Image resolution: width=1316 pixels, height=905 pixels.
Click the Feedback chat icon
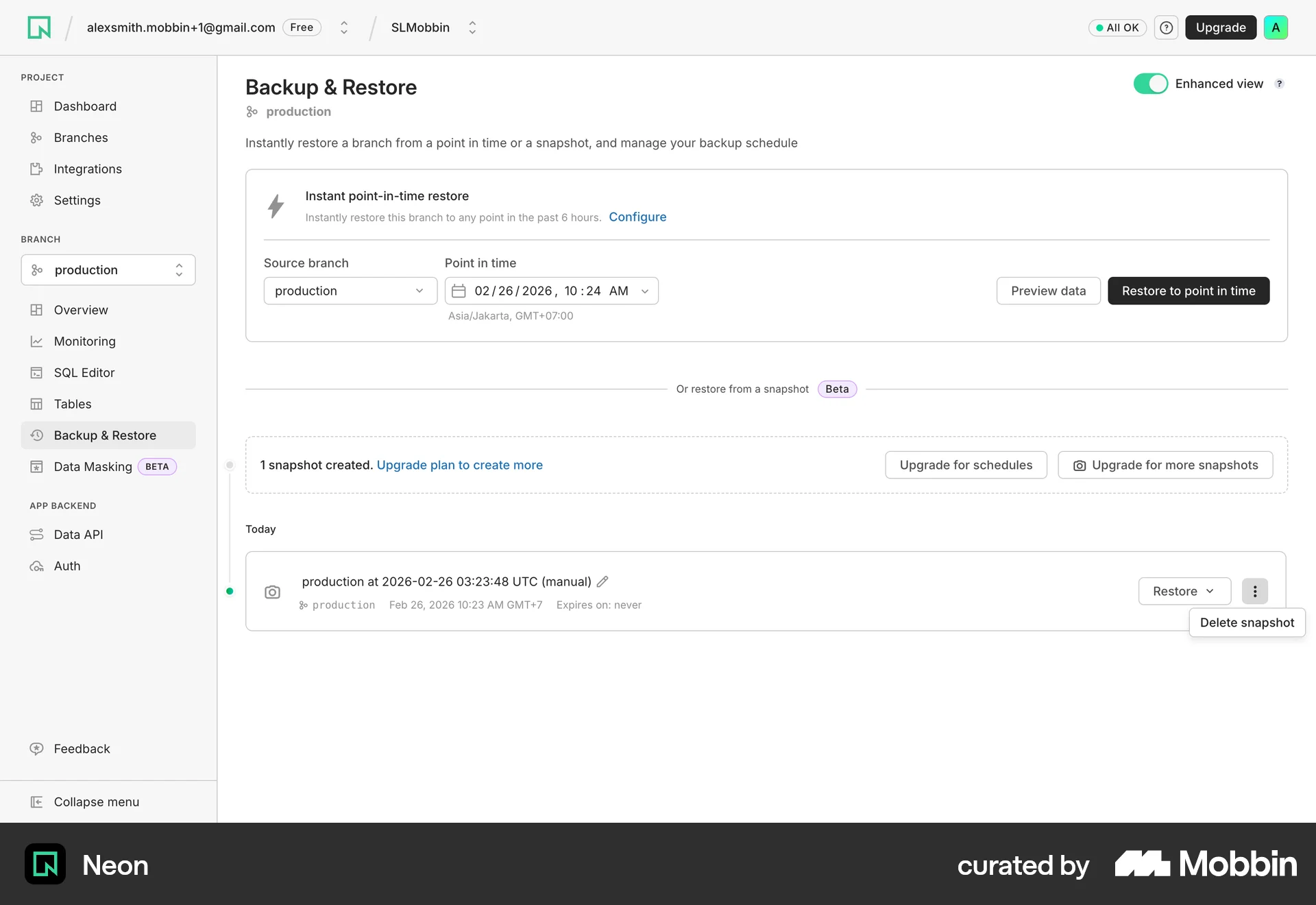36,749
